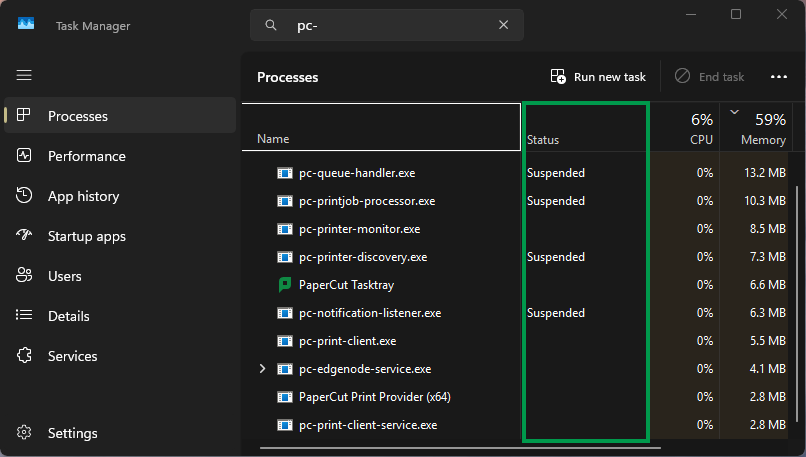Click Suspended status of pc-printer-discovery.exe
The width and height of the screenshot is (806, 457).
click(x=556, y=257)
